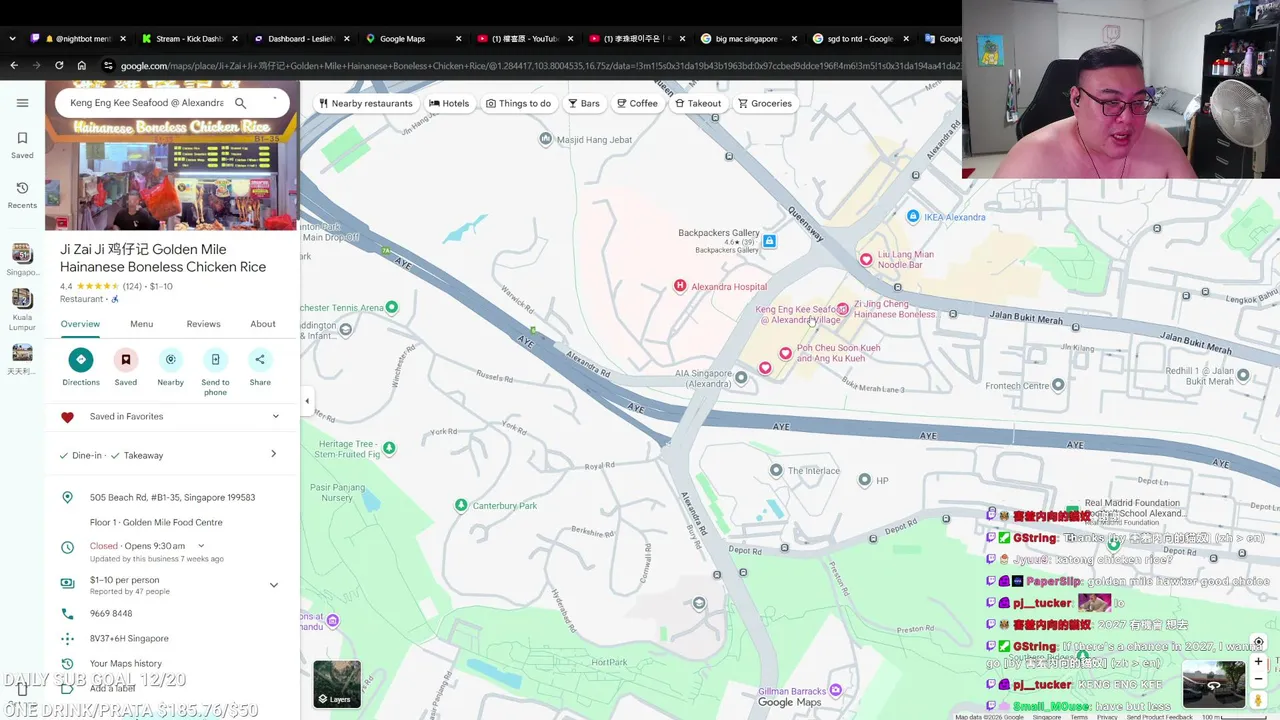Collapse the side panel arrow

(307, 401)
